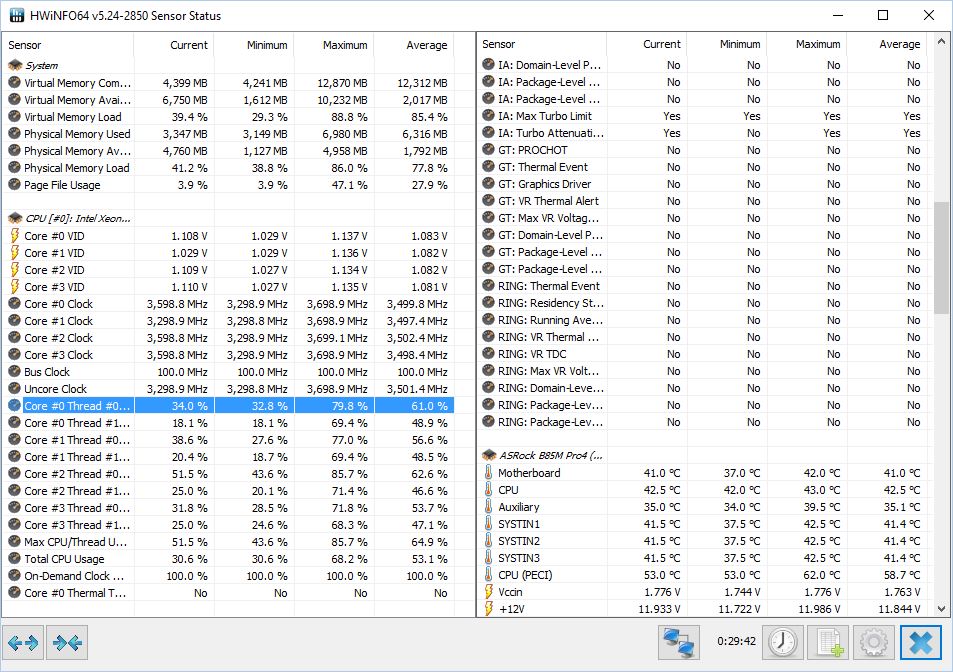The width and height of the screenshot is (953, 672).
Task: Select the Core #3 Thread #1 row
Action: (228, 525)
